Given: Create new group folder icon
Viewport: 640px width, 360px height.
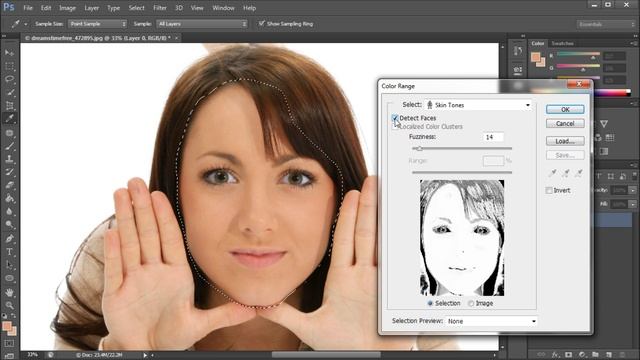Looking at the screenshot, I should coord(596,355).
